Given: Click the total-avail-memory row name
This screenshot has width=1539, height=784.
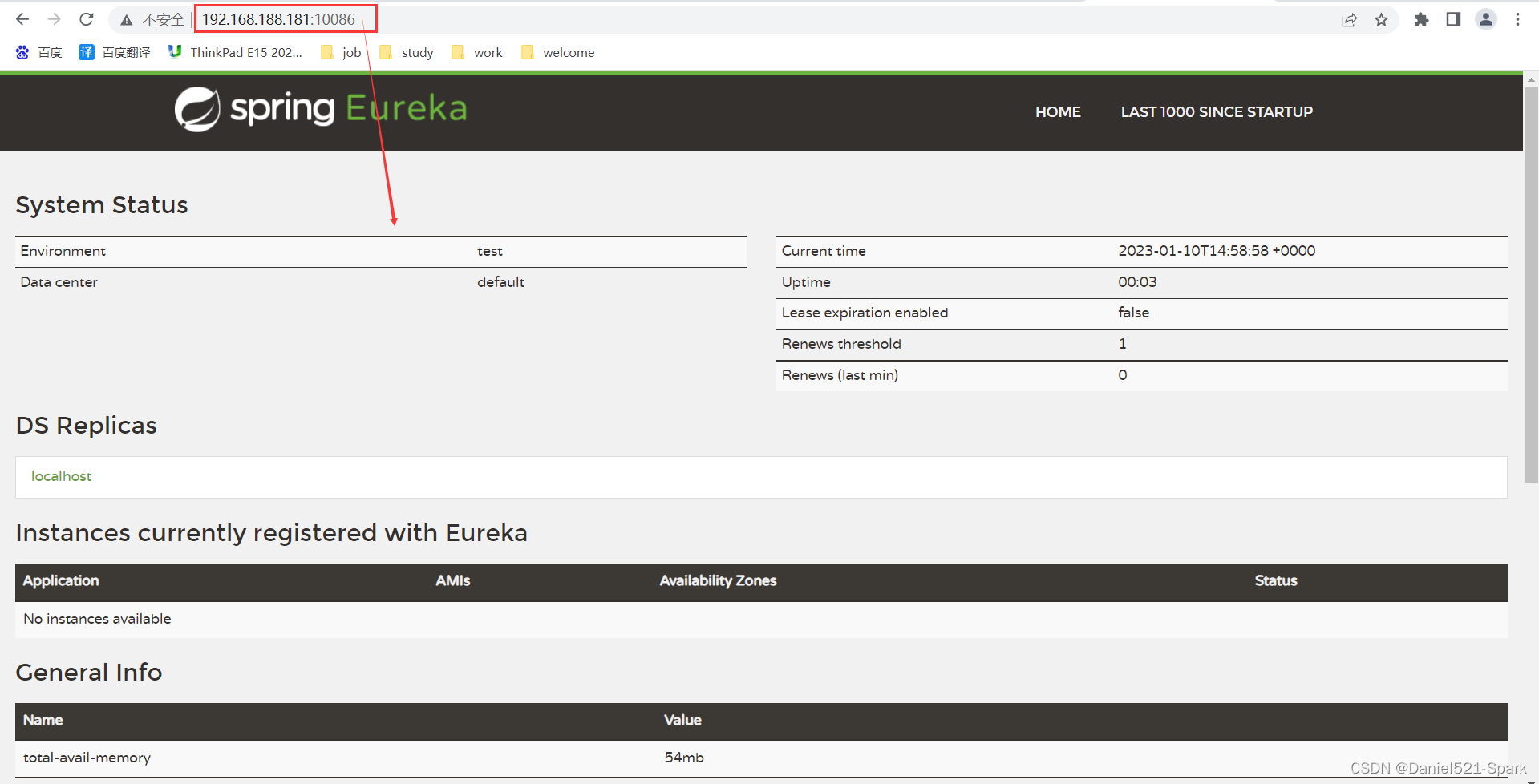Looking at the screenshot, I should (87, 758).
